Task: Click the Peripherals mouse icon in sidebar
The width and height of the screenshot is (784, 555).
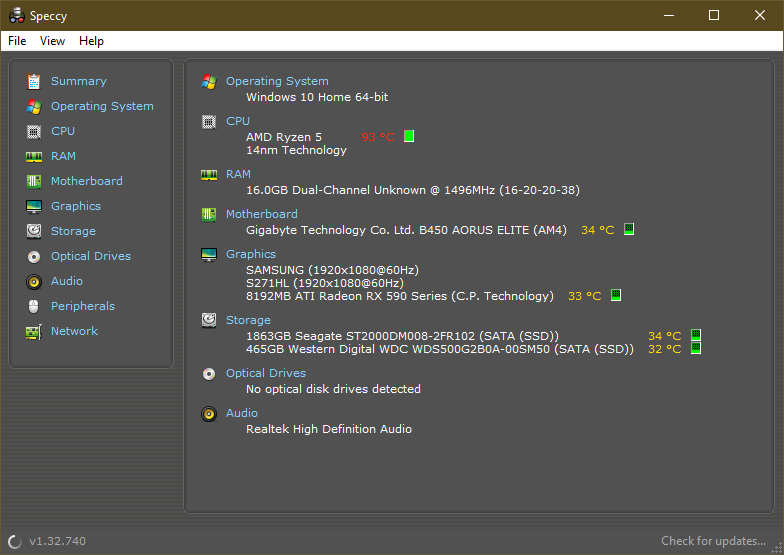Action: [34, 306]
